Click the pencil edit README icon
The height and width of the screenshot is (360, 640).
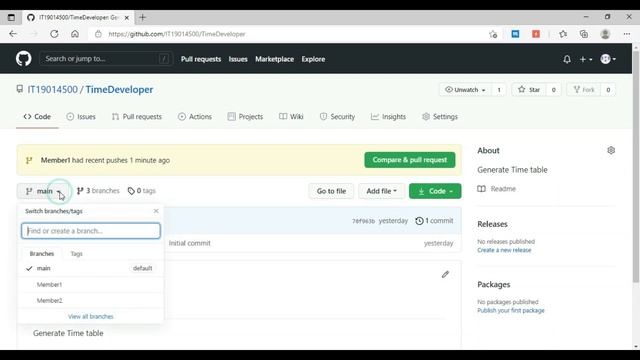[x=445, y=274]
